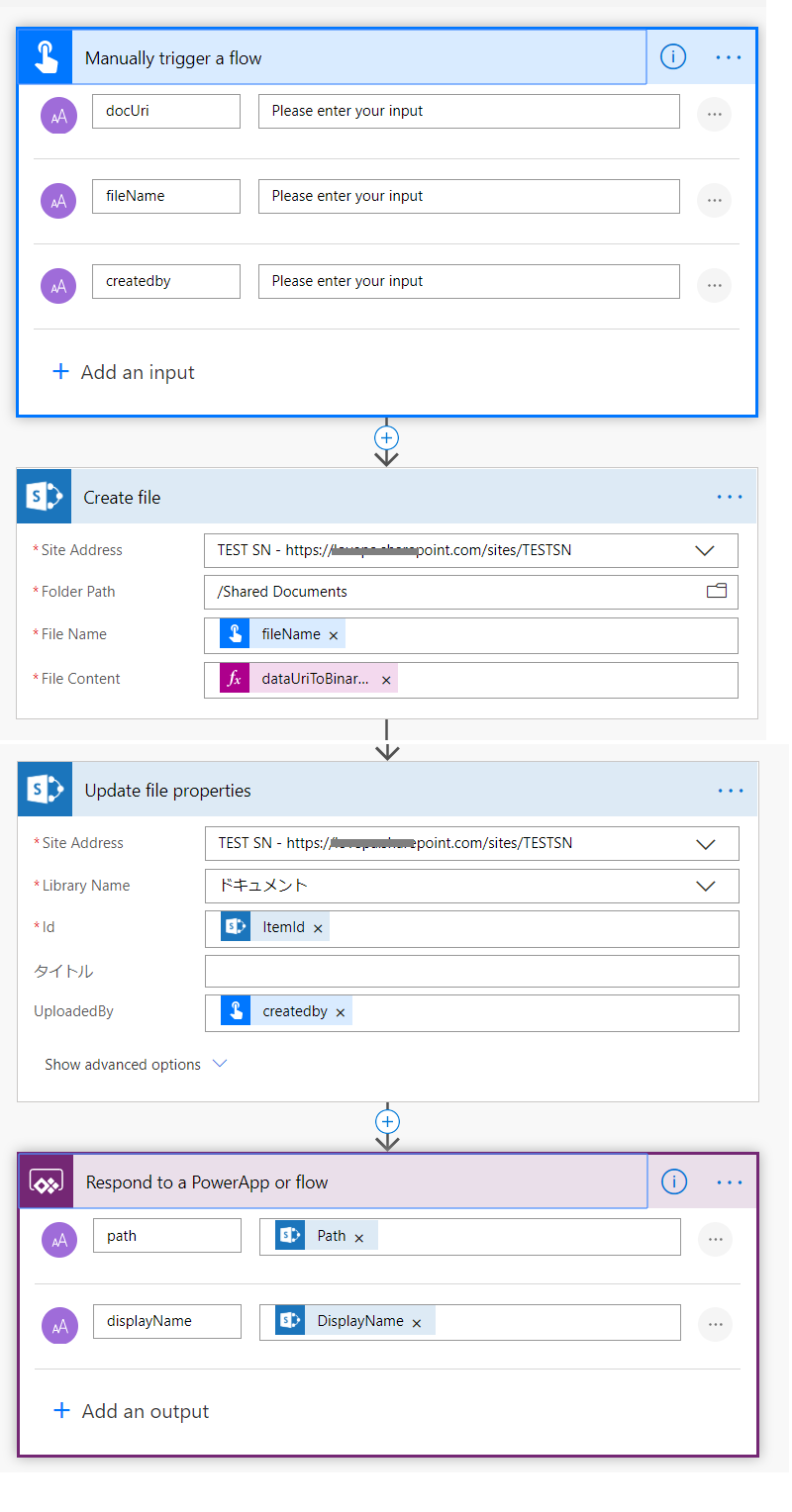Viewport: 792px width, 1512px height.
Task: Click text-type icon beside createdby input
Action: [58, 286]
